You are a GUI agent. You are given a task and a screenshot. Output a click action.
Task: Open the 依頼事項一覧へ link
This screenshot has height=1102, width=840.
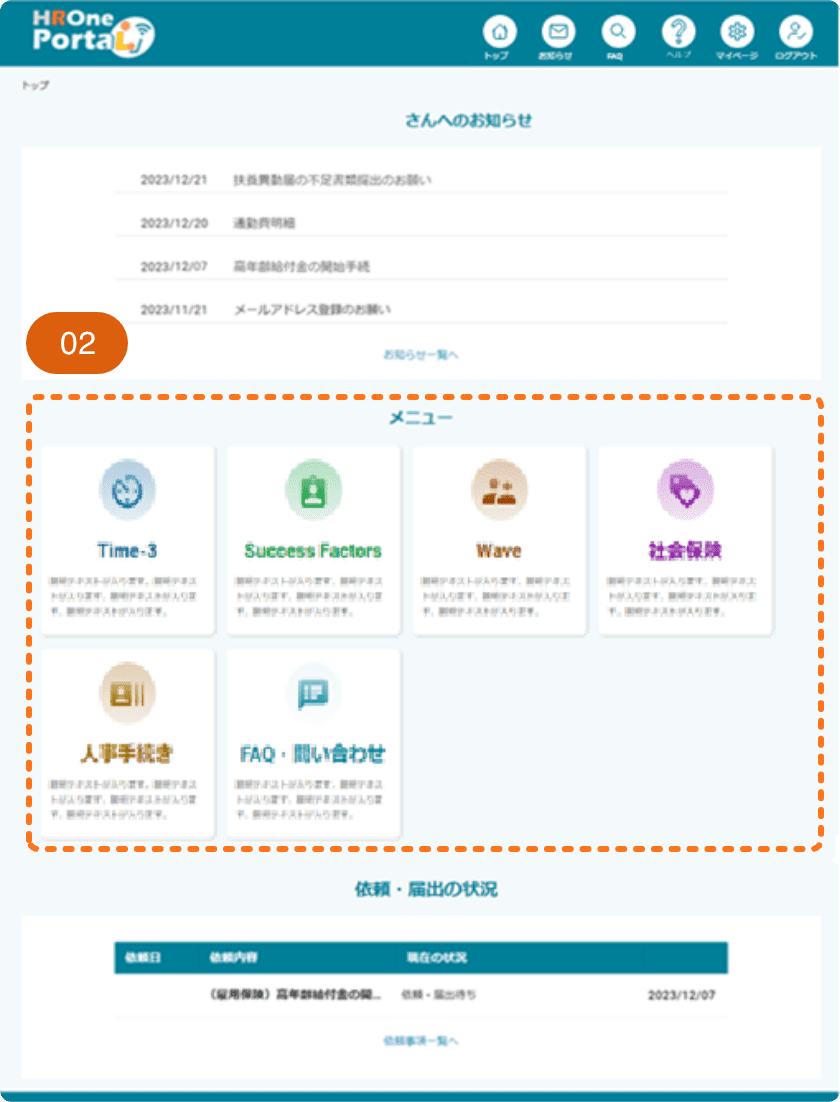tap(420, 1040)
